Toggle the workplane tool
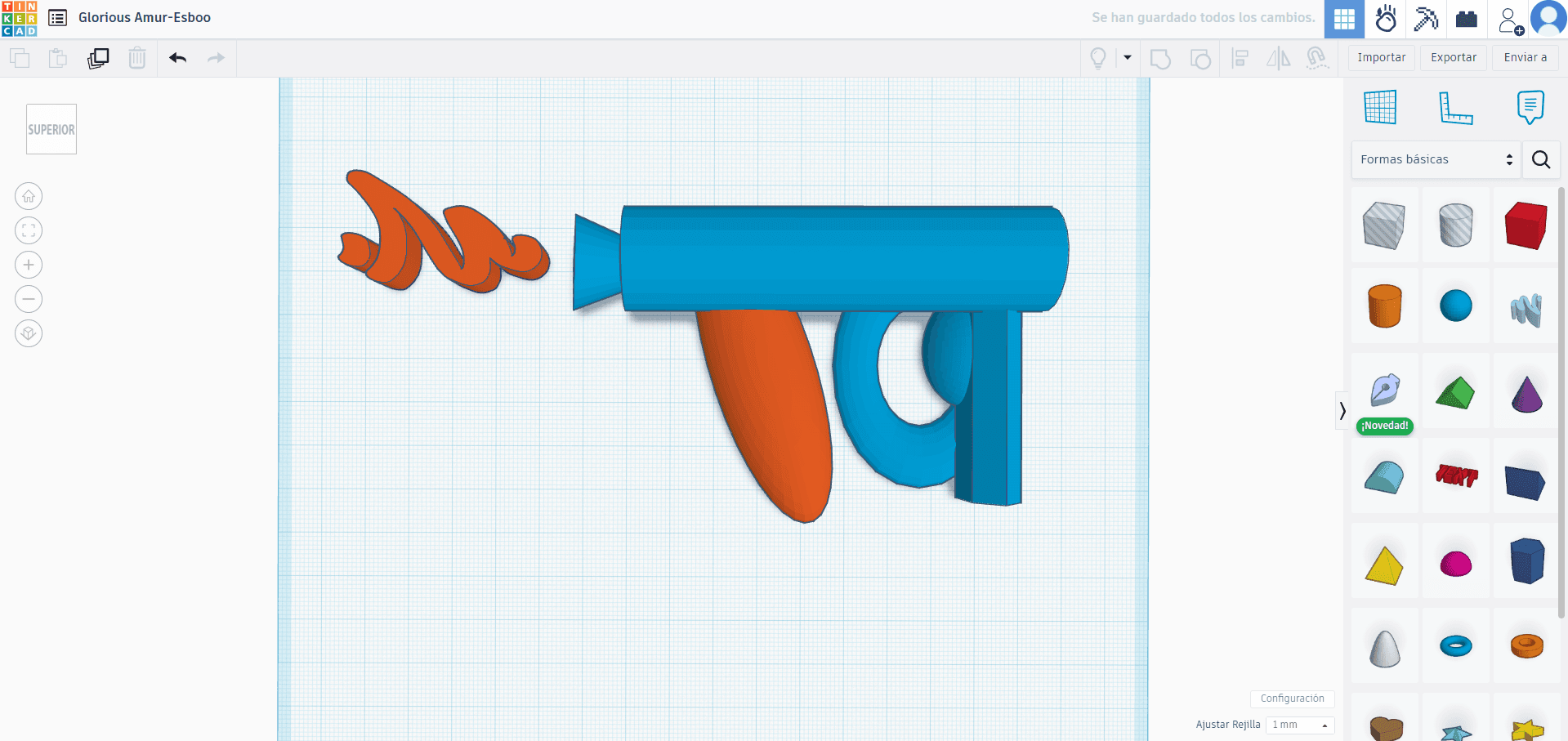This screenshot has width=1568, height=741. click(x=1380, y=108)
